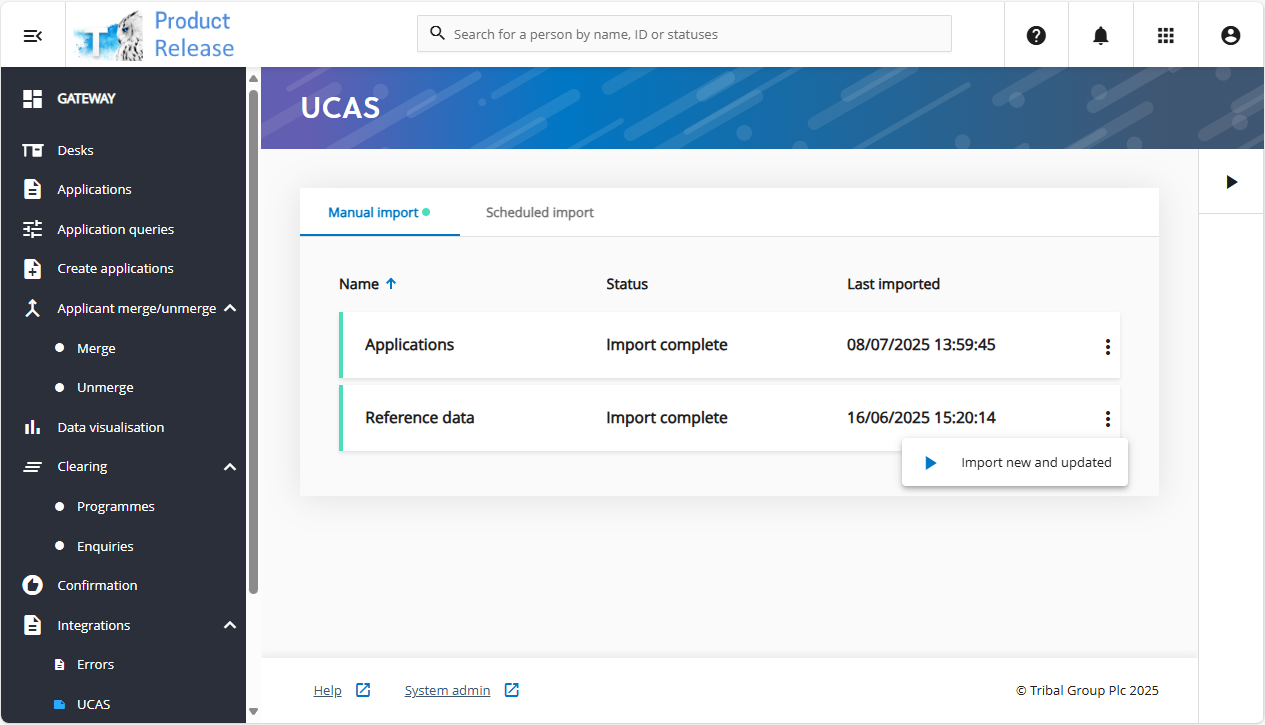This screenshot has height=725, width=1265.
Task: Click the person search field
Action: click(x=684, y=34)
